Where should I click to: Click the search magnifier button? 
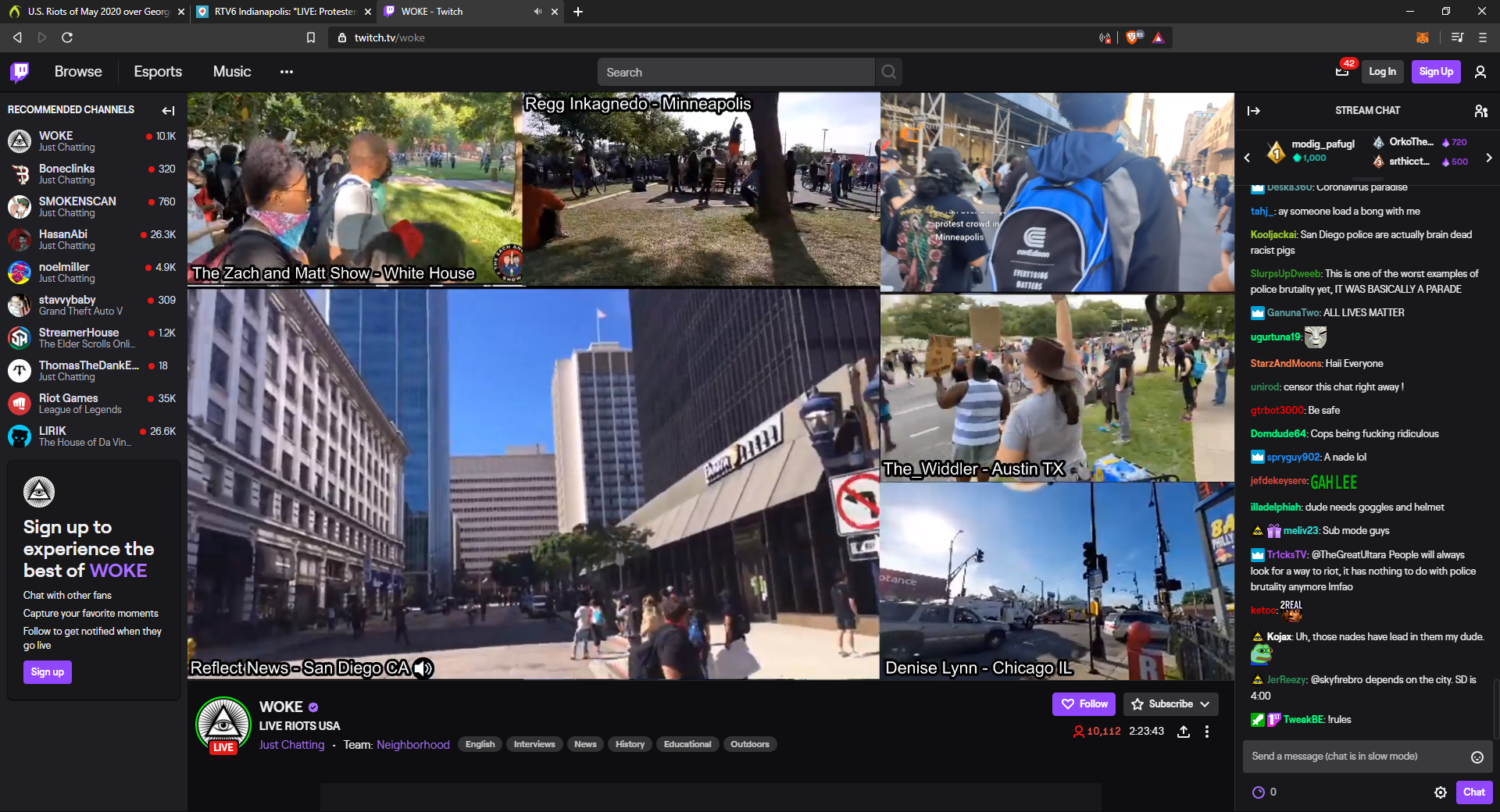coord(888,72)
